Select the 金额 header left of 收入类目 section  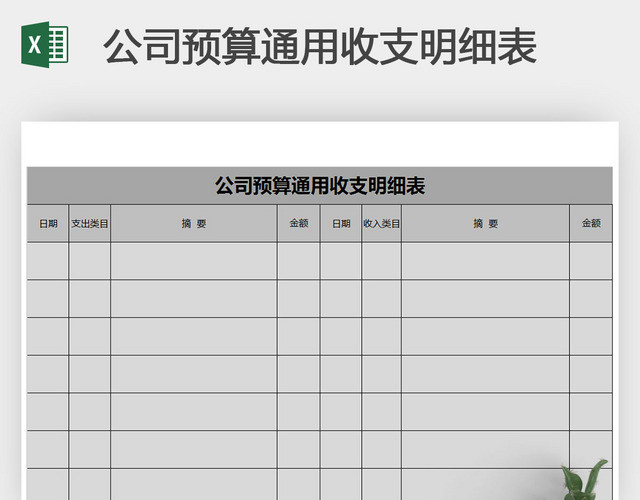click(299, 223)
